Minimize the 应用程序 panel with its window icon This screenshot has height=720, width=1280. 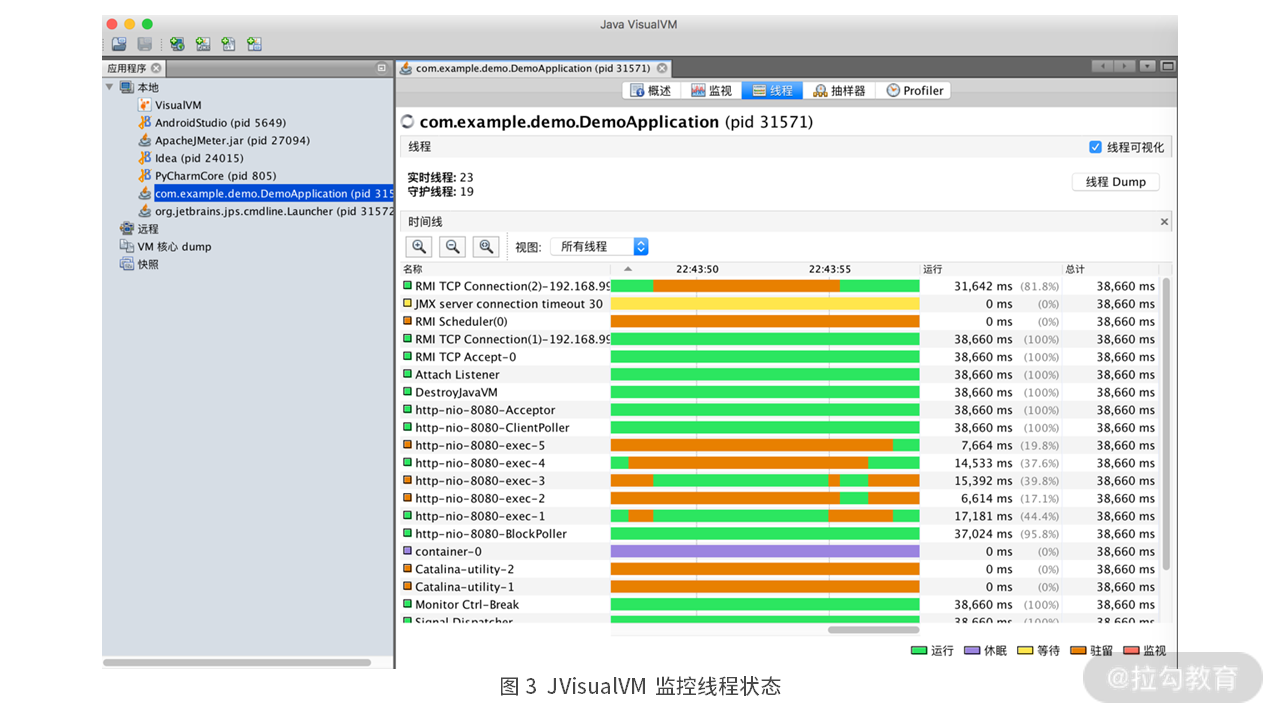click(x=382, y=68)
